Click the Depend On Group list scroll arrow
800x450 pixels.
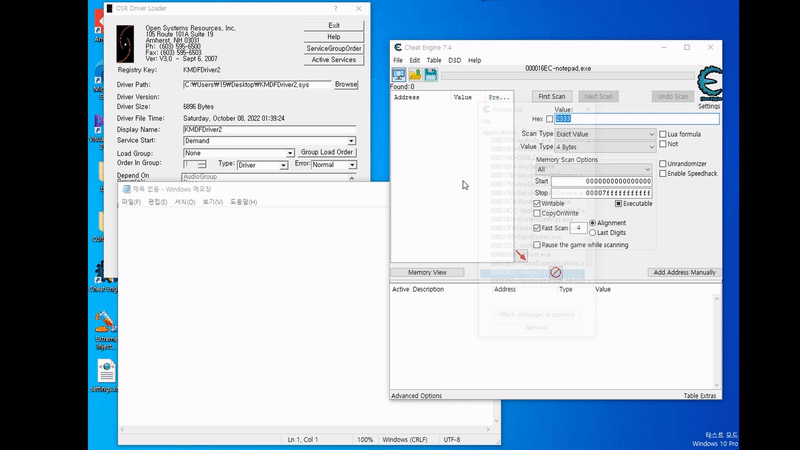tap(352, 178)
